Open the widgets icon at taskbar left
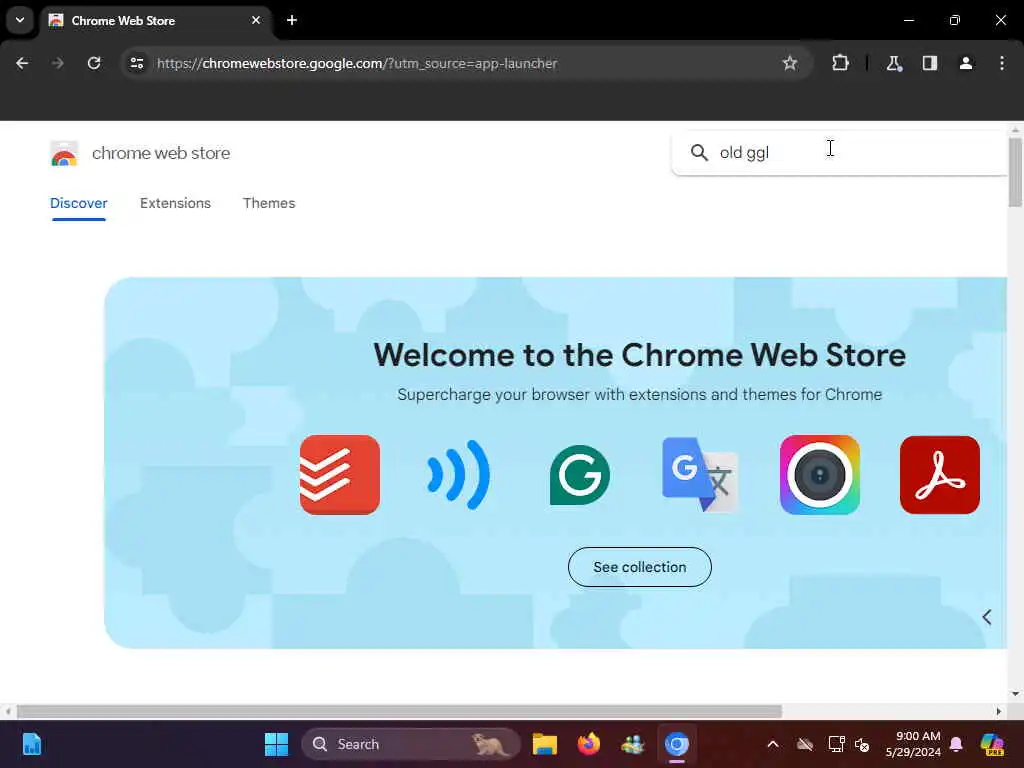Viewport: 1024px width, 768px height. (x=31, y=744)
